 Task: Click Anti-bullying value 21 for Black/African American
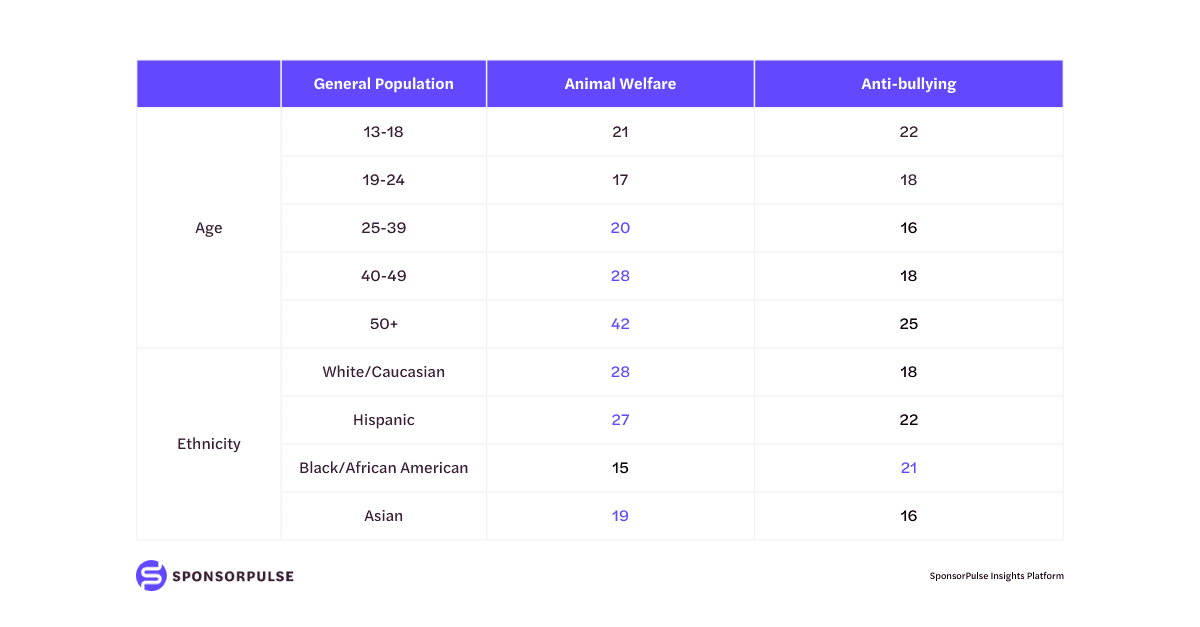(908, 468)
